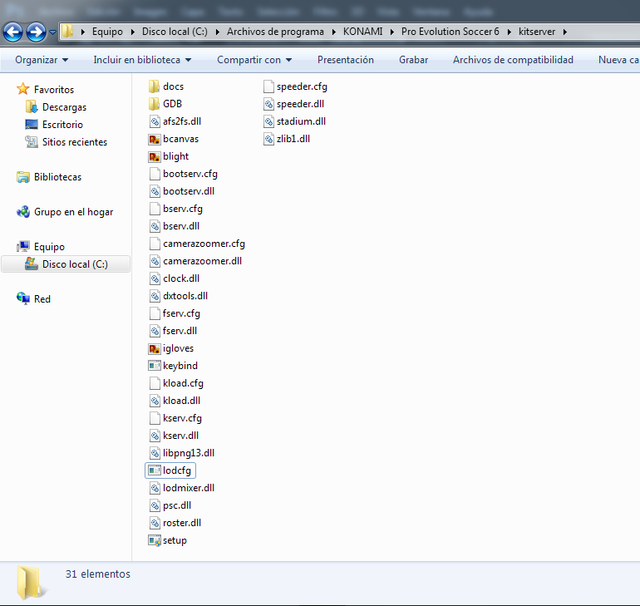Image resolution: width=640 pixels, height=606 pixels.
Task: Select the fserv.cfg file name
Action: click(181, 314)
